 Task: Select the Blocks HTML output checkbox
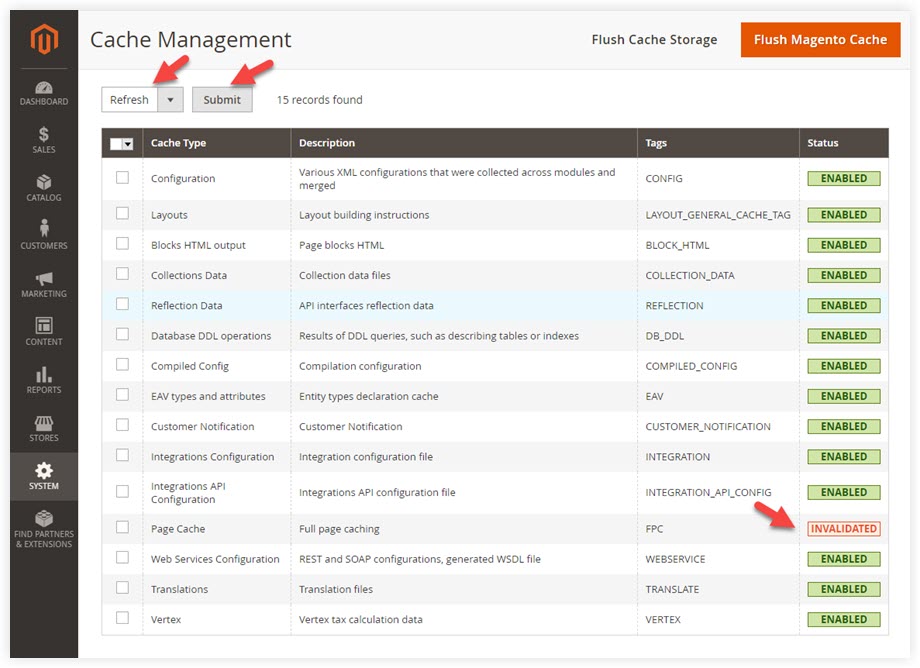(x=123, y=243)
